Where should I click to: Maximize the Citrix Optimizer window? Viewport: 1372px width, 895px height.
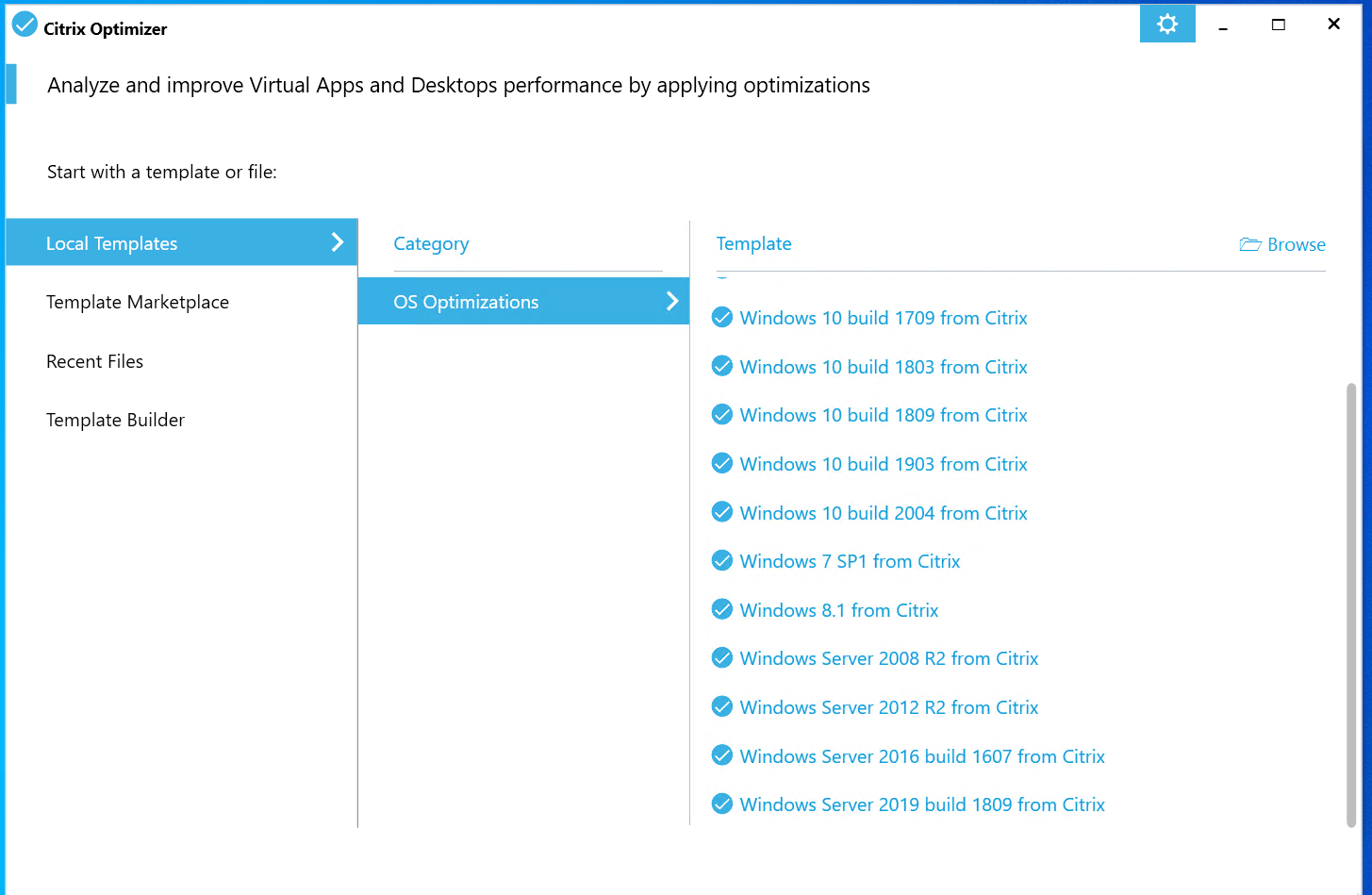[x=1279, y=25]
